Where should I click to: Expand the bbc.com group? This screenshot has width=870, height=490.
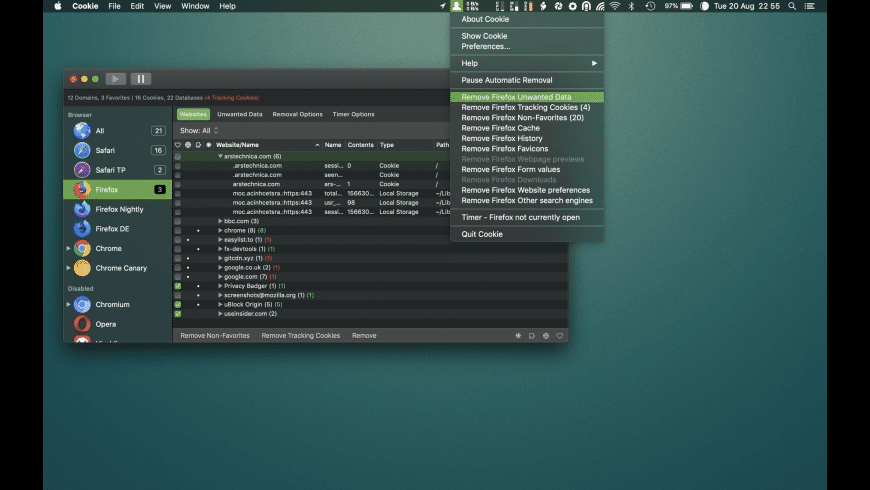[220, 221]
